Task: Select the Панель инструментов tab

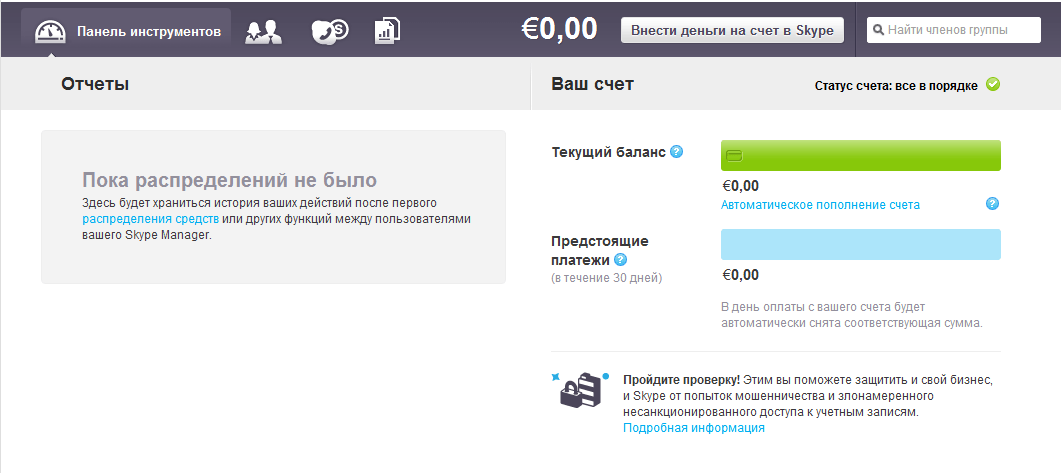Action: [126, 32]
